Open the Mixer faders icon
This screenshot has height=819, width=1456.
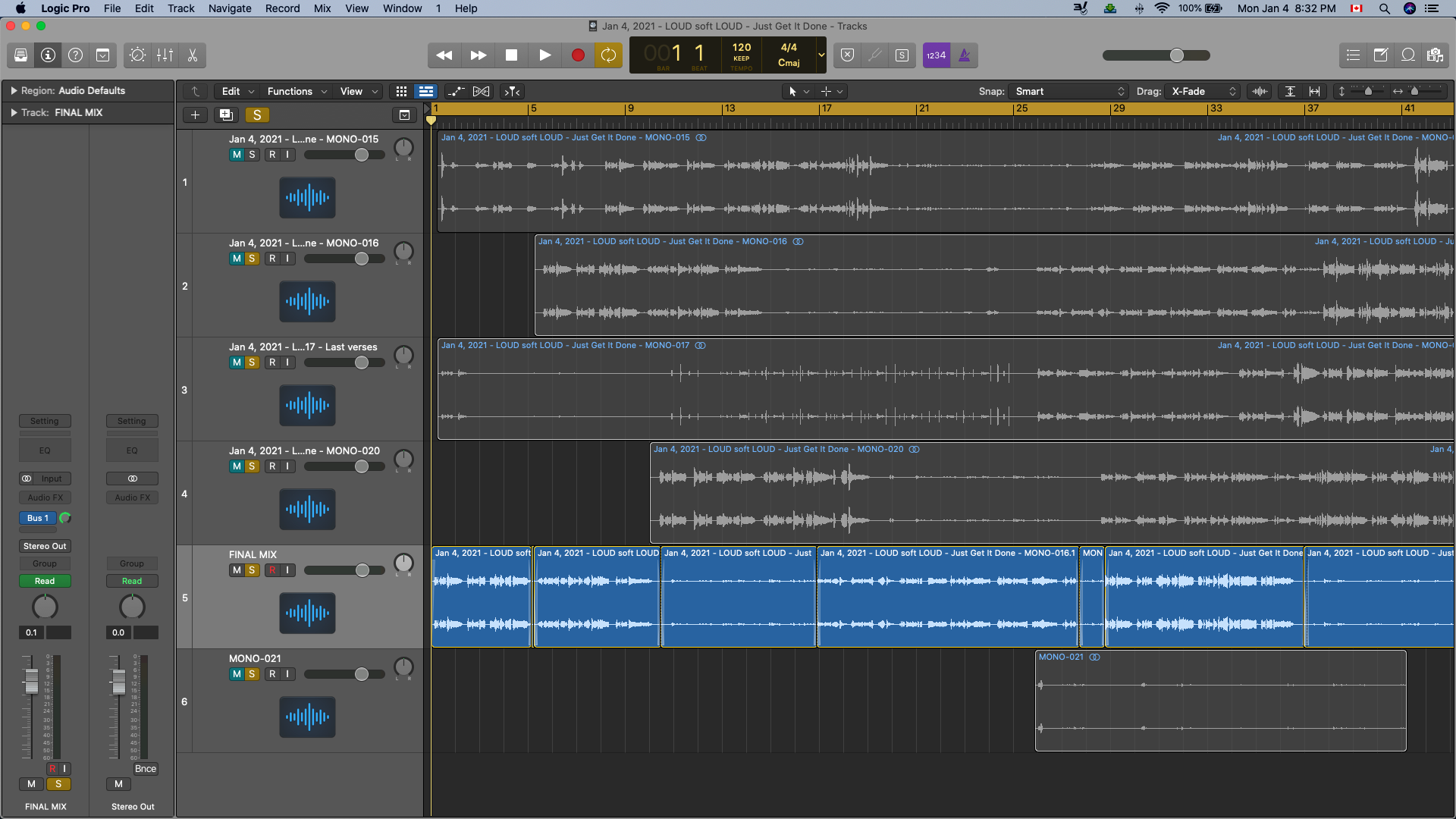pos(165,55)
